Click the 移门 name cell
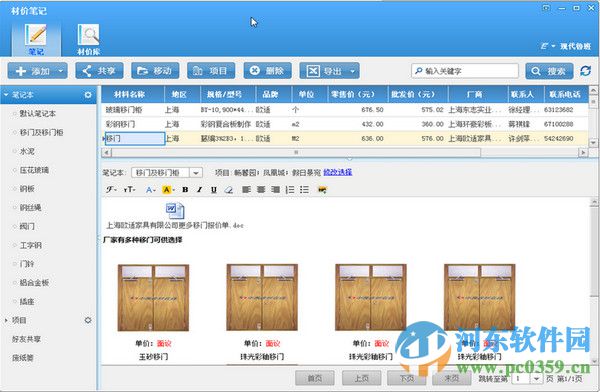600x392 pixels. pyautogui.click(x=135, y=139)
